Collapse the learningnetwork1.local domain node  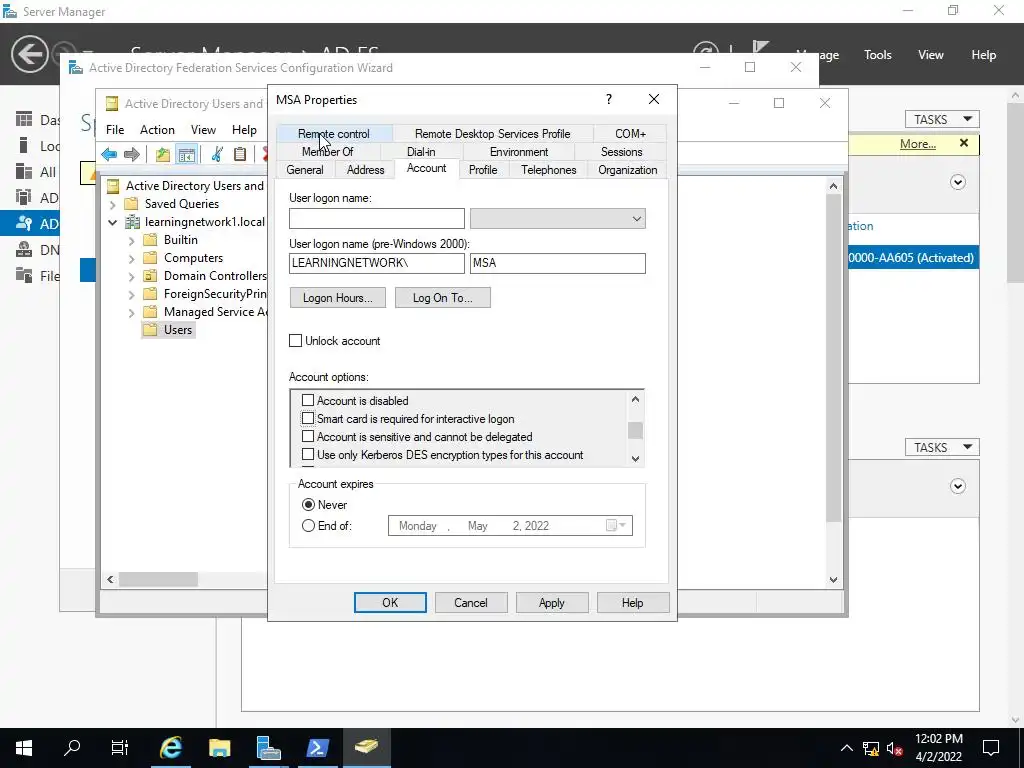[x=112, y=223]
